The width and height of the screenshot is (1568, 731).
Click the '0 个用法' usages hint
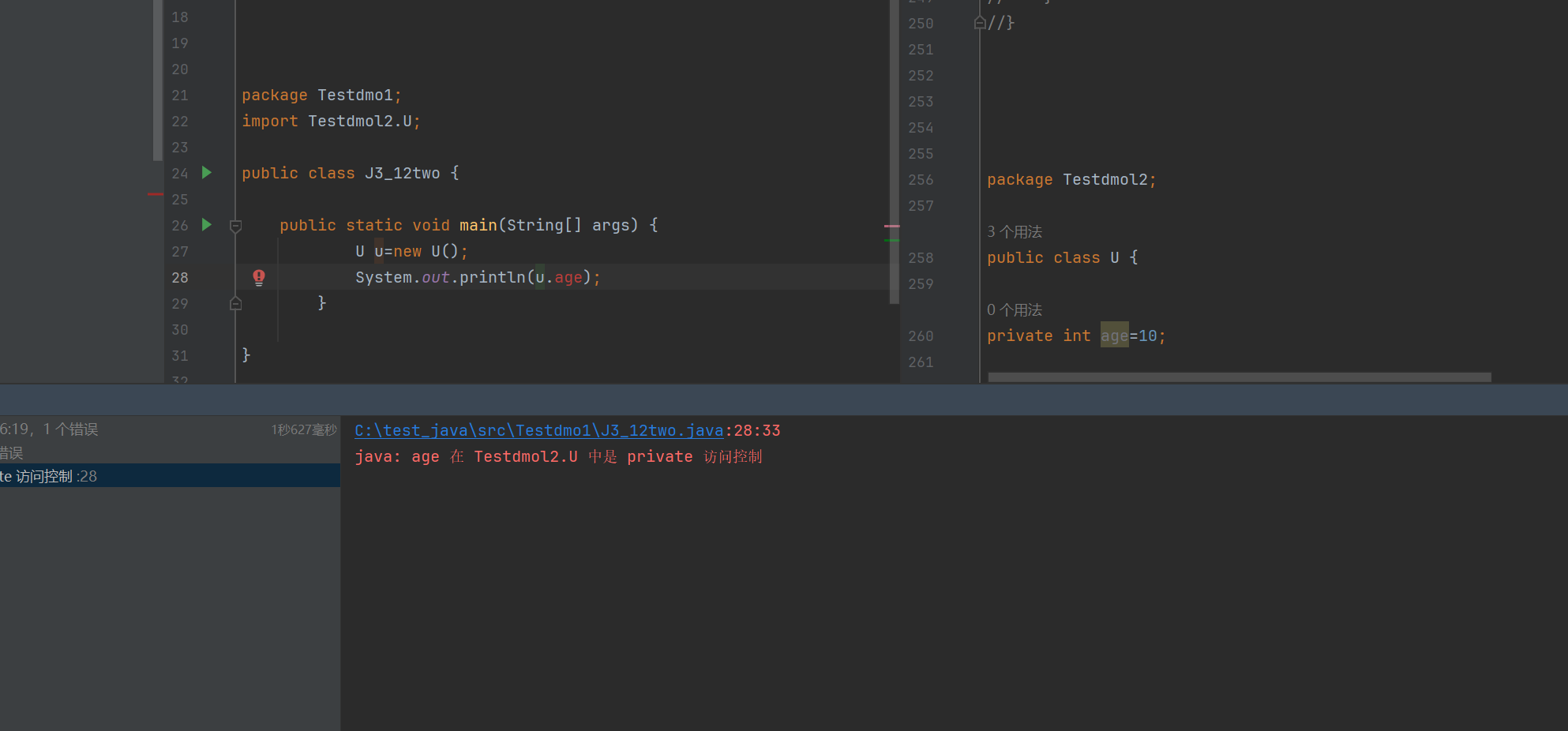click(x=1015, y=309)
